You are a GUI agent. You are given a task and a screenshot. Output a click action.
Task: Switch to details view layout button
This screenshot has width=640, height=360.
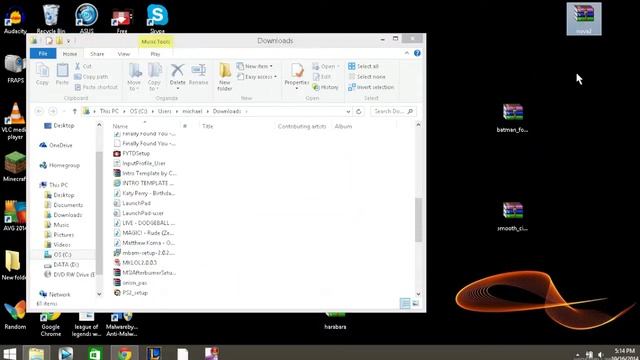click(x=405, y=303)
